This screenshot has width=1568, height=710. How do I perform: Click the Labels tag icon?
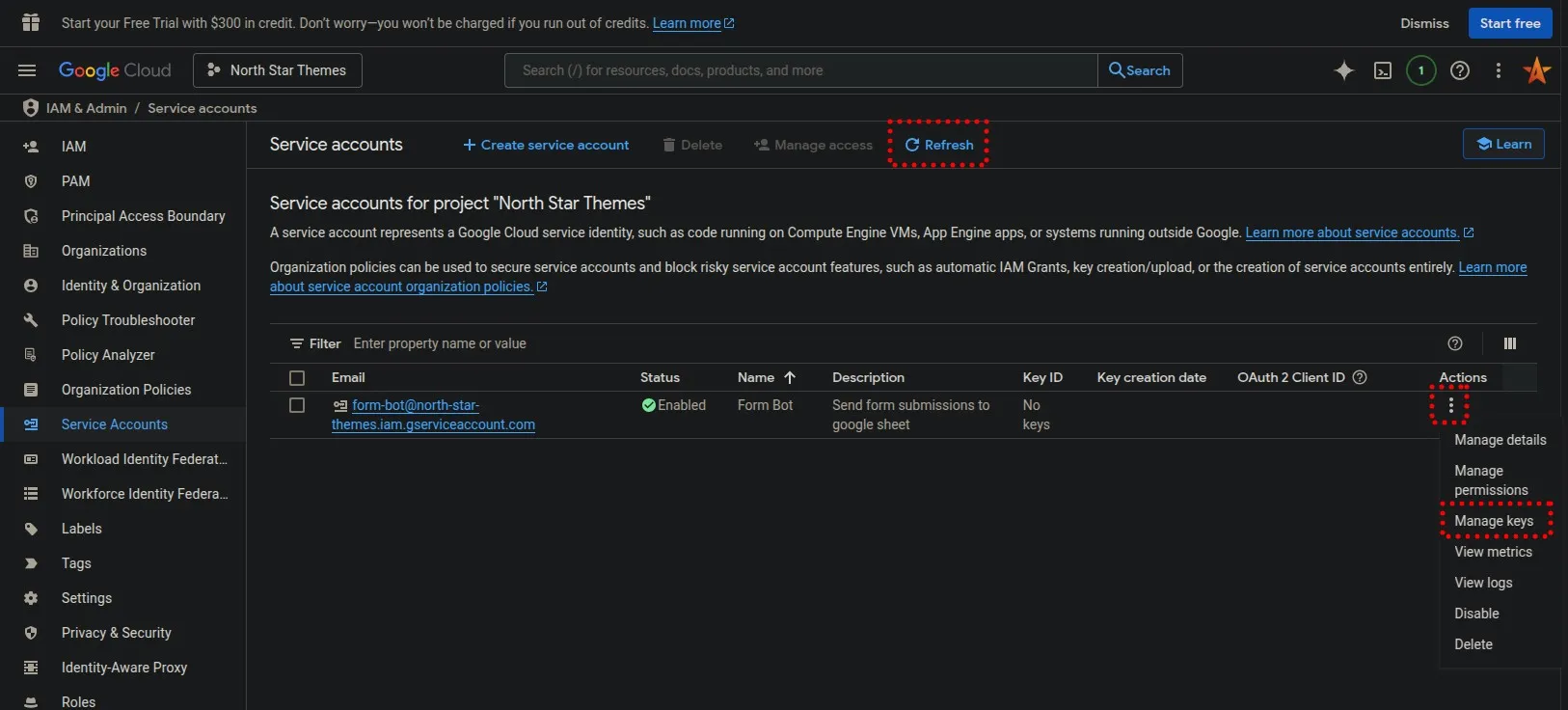pos(31,529)
